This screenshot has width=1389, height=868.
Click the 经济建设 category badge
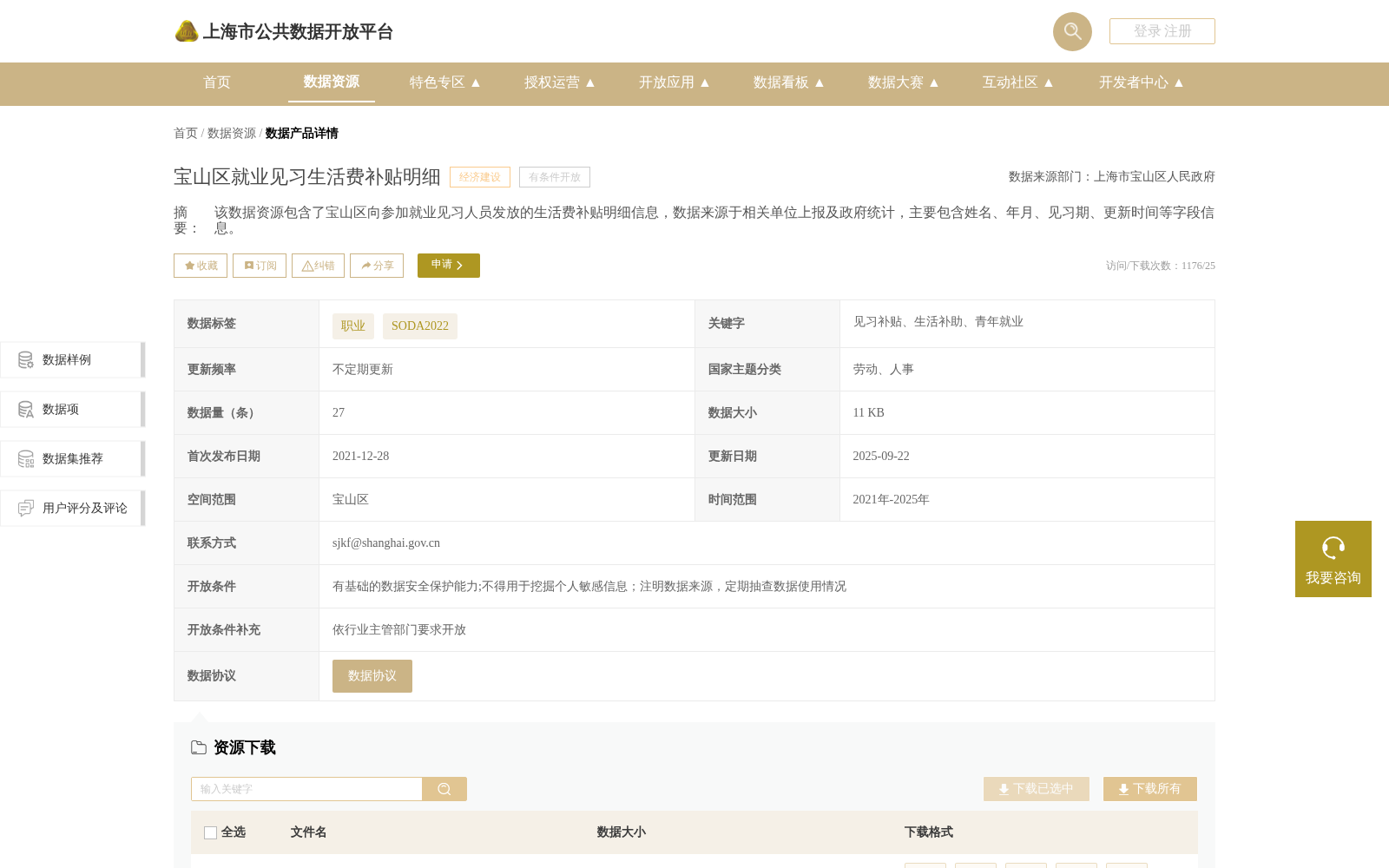[480, 177]
